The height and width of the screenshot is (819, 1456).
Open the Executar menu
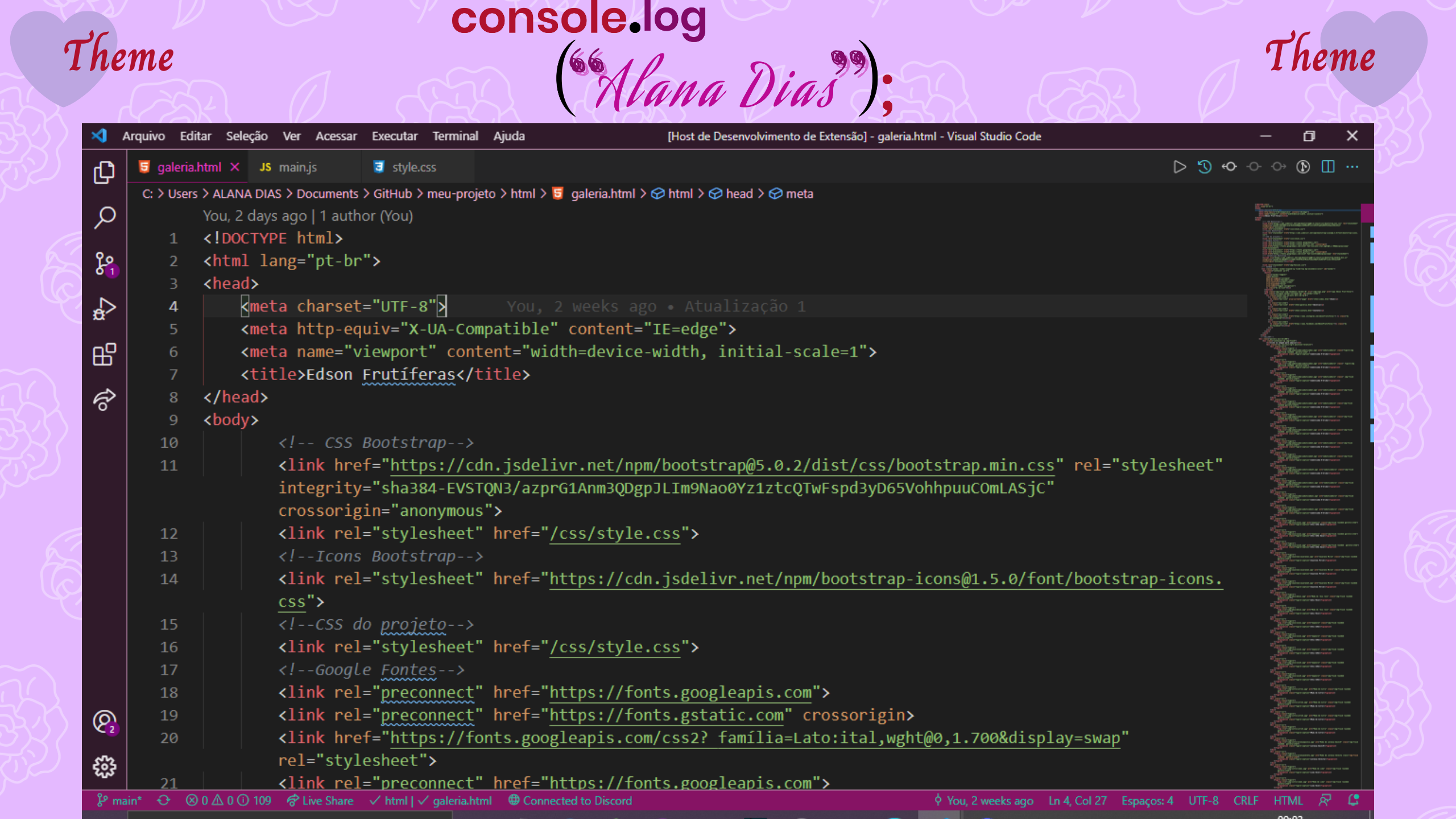[395, 136]
